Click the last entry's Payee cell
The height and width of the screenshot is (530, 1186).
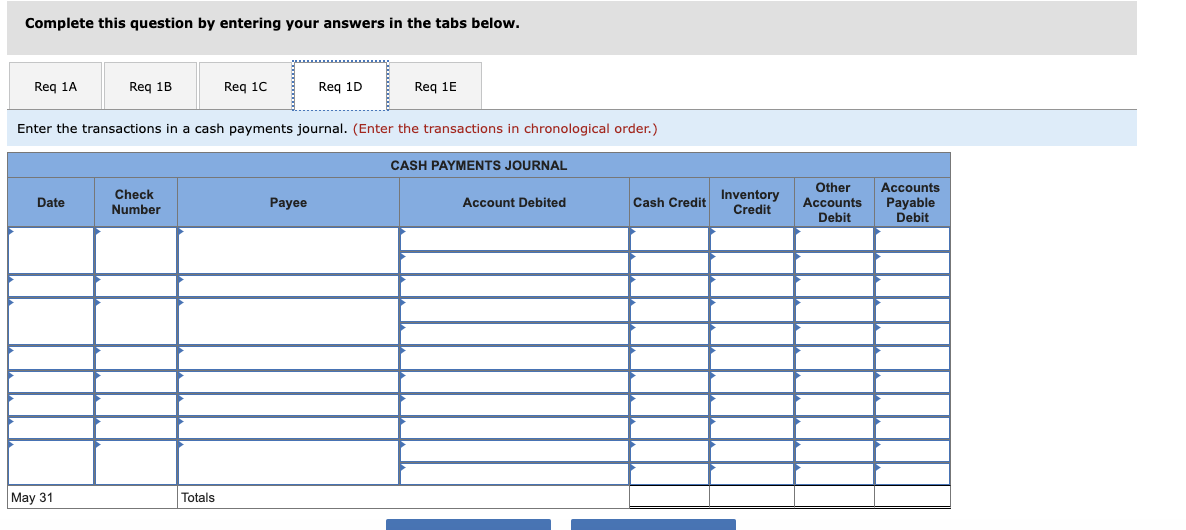coord(288,462)
